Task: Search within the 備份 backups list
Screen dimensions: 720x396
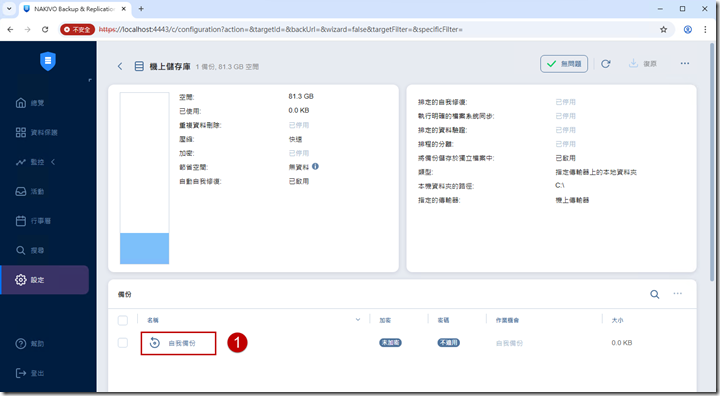Action: click(x=655, y=294)
